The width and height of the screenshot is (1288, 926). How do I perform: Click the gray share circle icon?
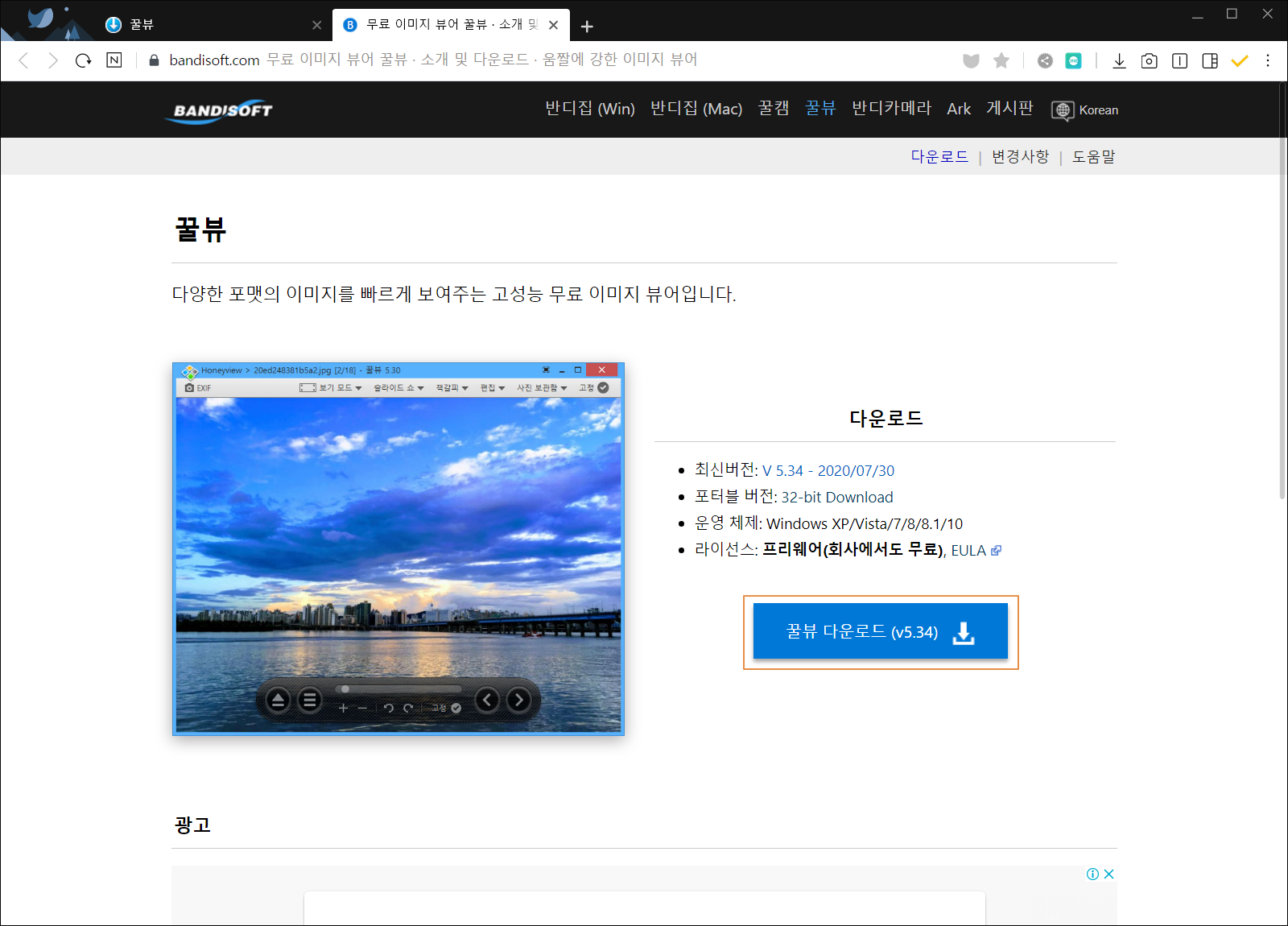coord(1045,60)
